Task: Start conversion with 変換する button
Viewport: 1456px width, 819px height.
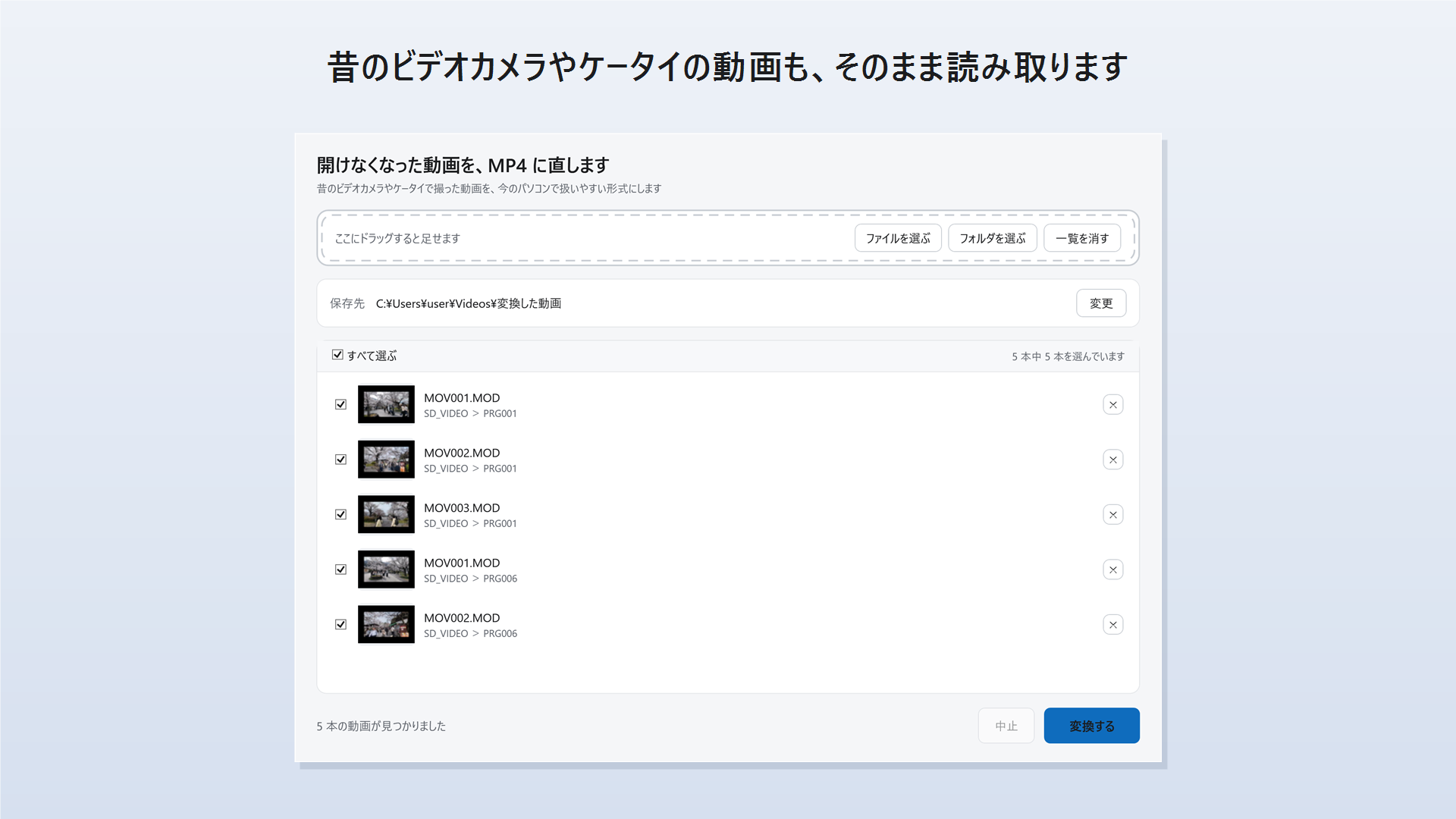Action: [1091, 726]
